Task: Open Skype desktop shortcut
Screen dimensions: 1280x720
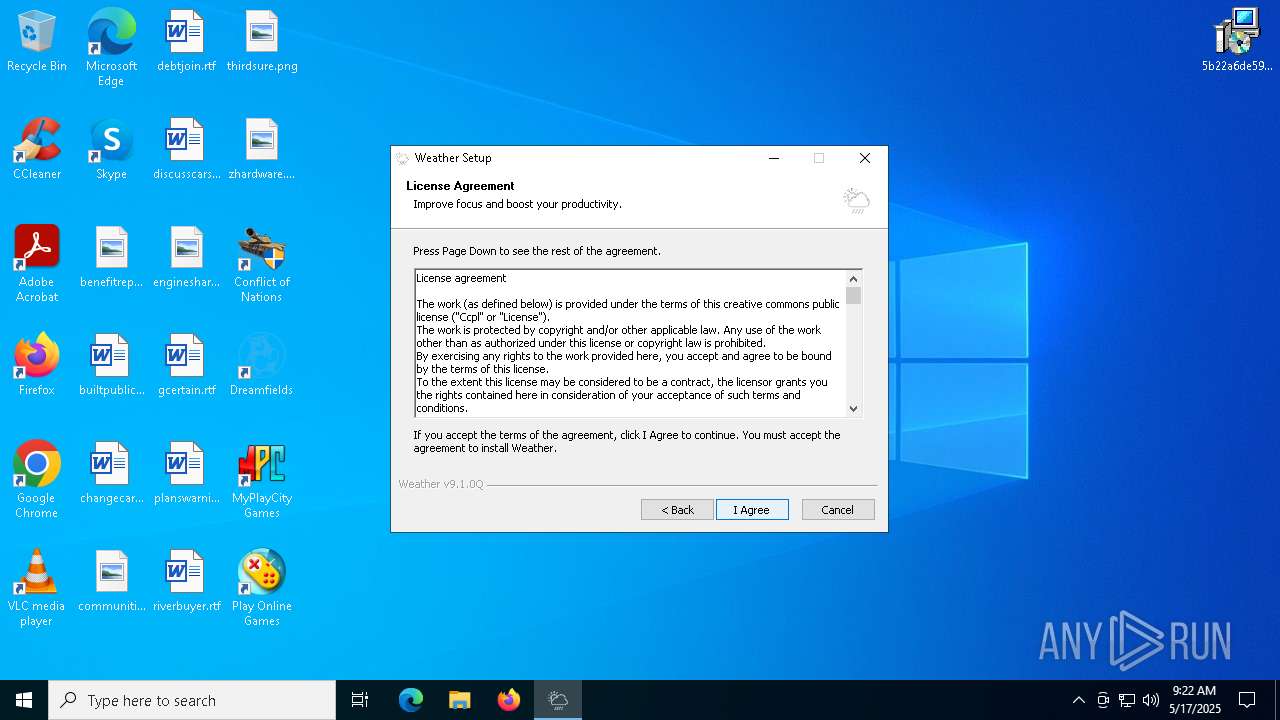Action: tap(111, 149)
